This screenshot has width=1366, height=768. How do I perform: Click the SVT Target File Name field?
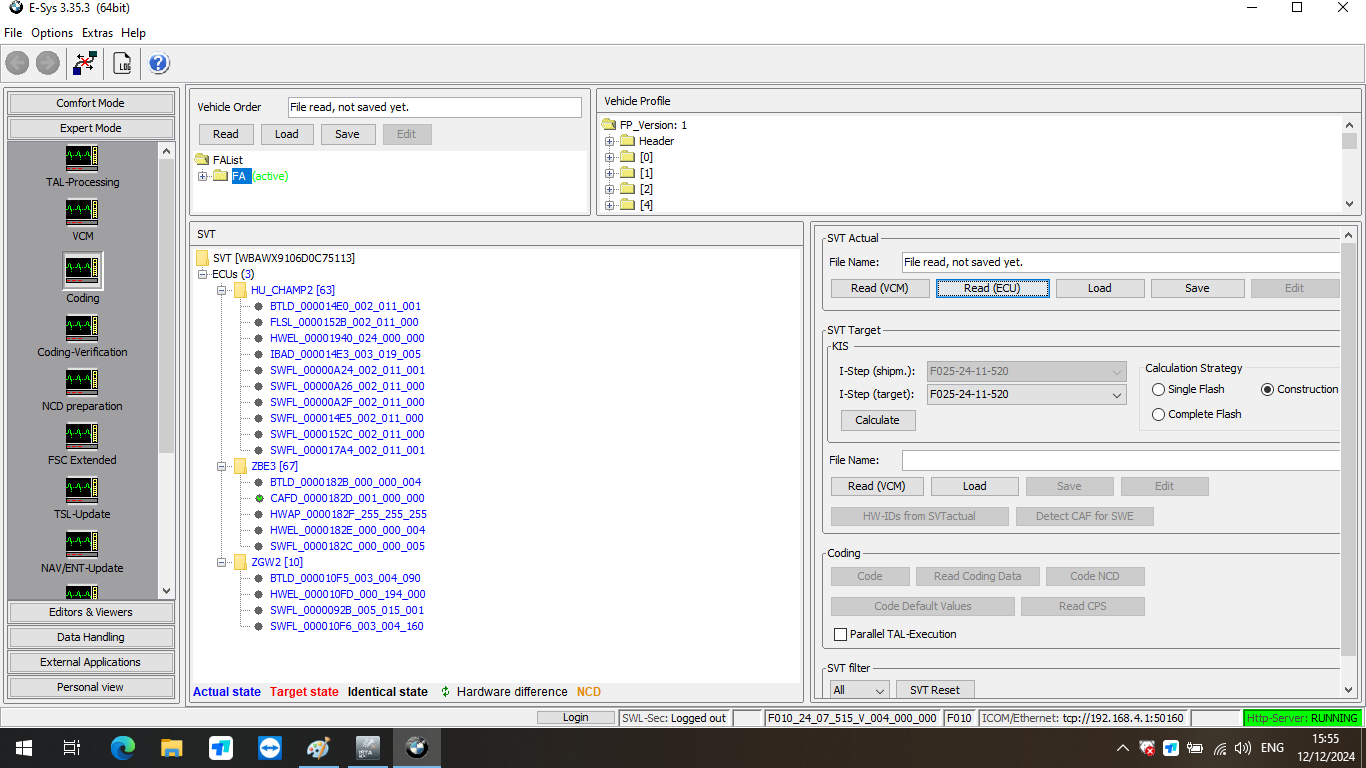click(1121, 460)
